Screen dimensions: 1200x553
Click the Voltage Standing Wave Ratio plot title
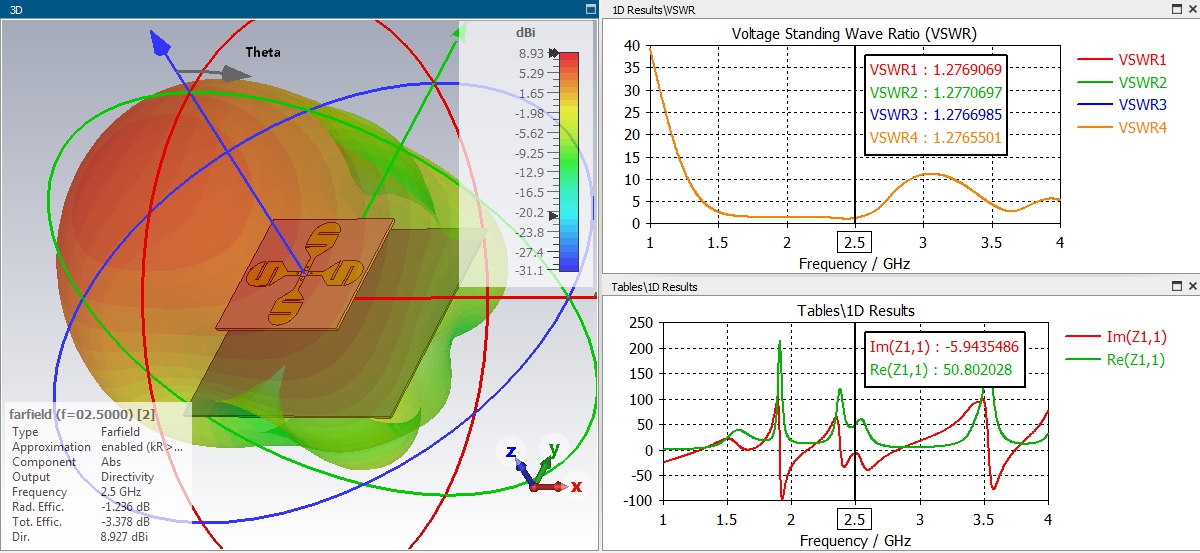tap(854, 33)
